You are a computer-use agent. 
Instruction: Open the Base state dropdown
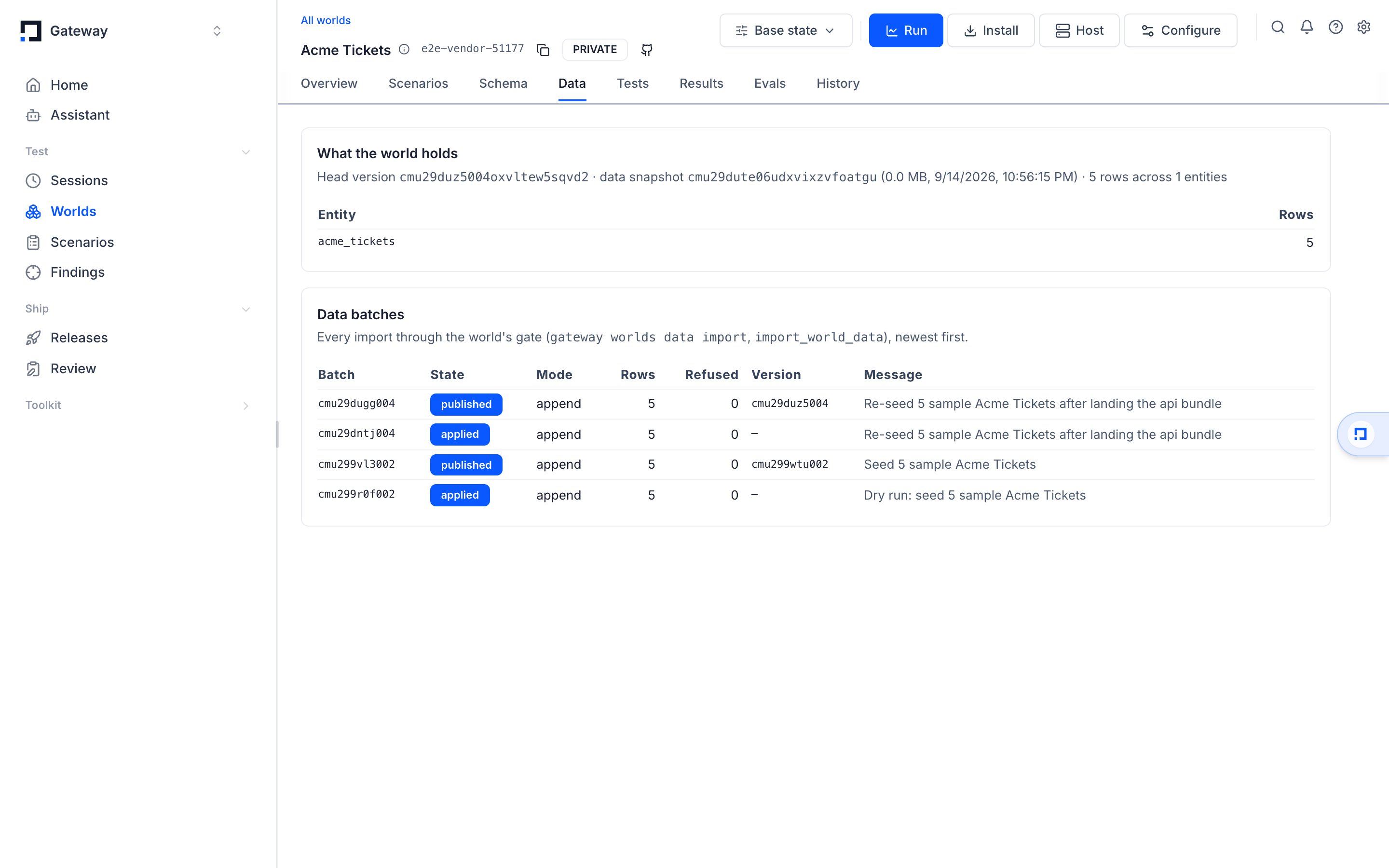tap(786, 30)
